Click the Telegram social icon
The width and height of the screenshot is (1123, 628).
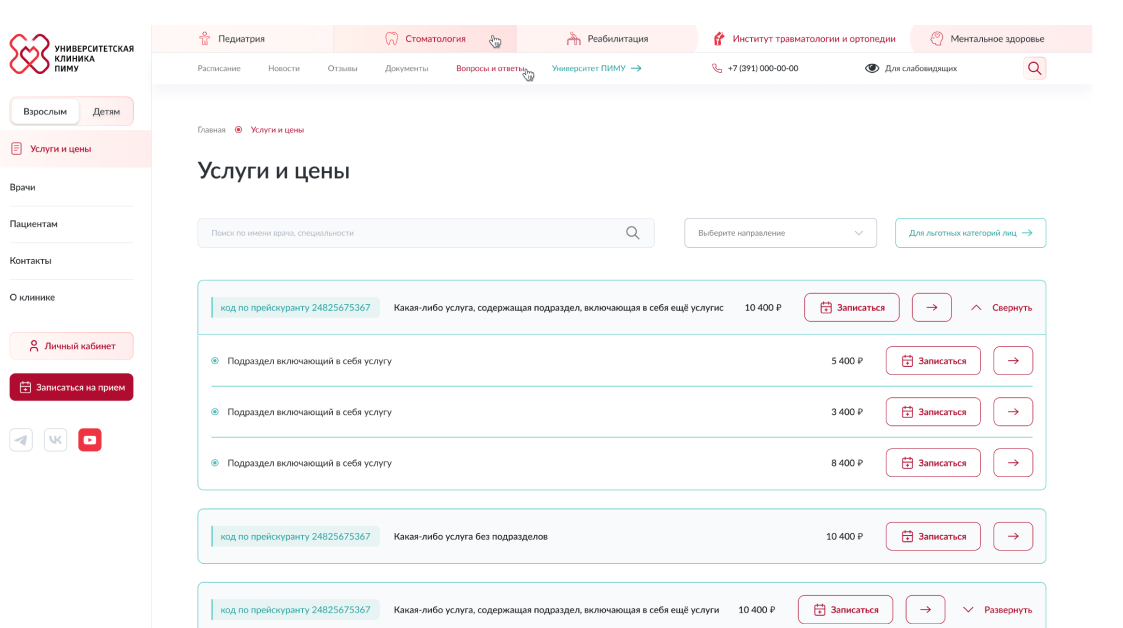21,440
